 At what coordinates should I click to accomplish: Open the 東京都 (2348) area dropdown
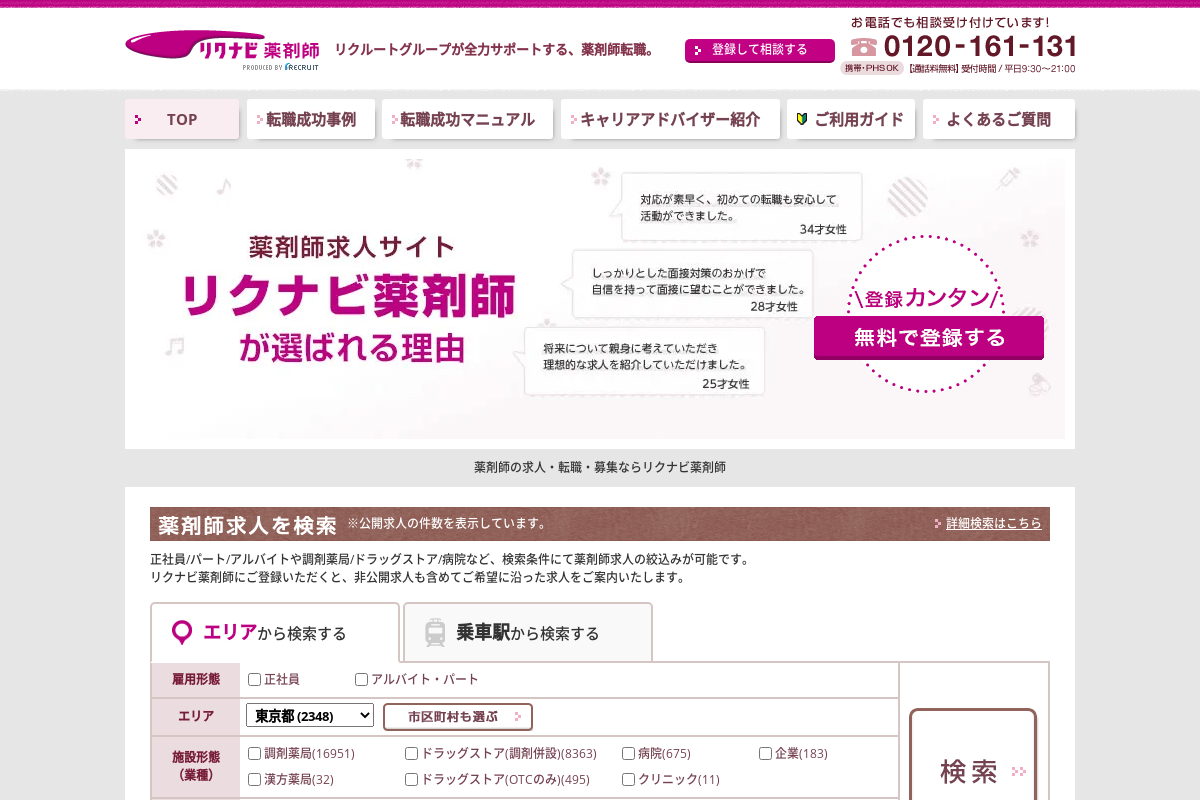coord(310,715)
